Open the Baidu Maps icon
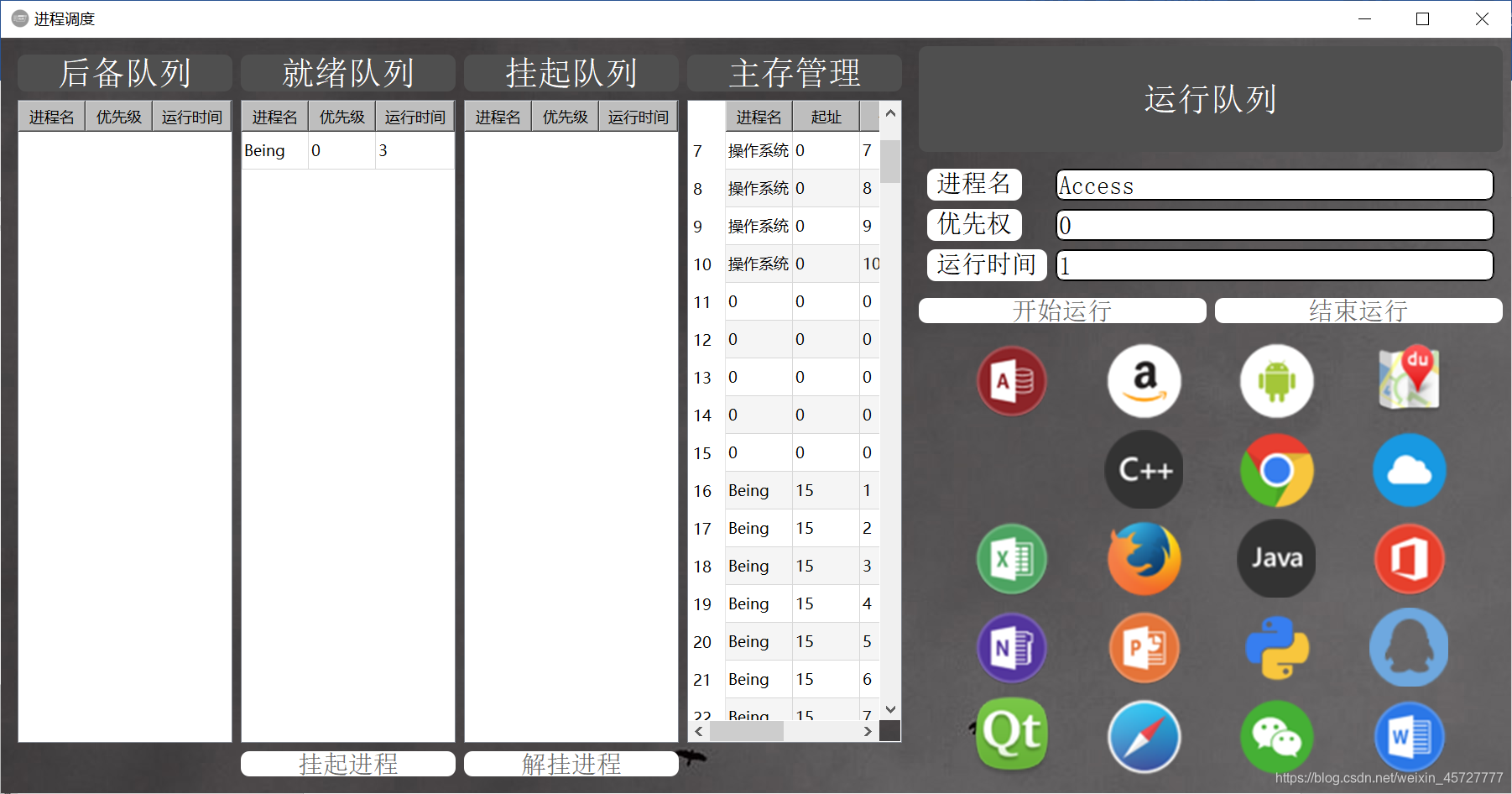 coord(1410,377)
